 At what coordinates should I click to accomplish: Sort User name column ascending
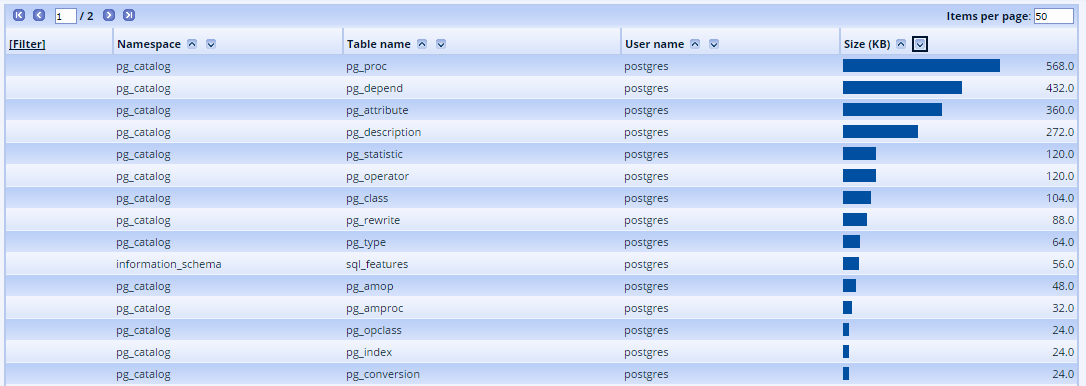695,44
